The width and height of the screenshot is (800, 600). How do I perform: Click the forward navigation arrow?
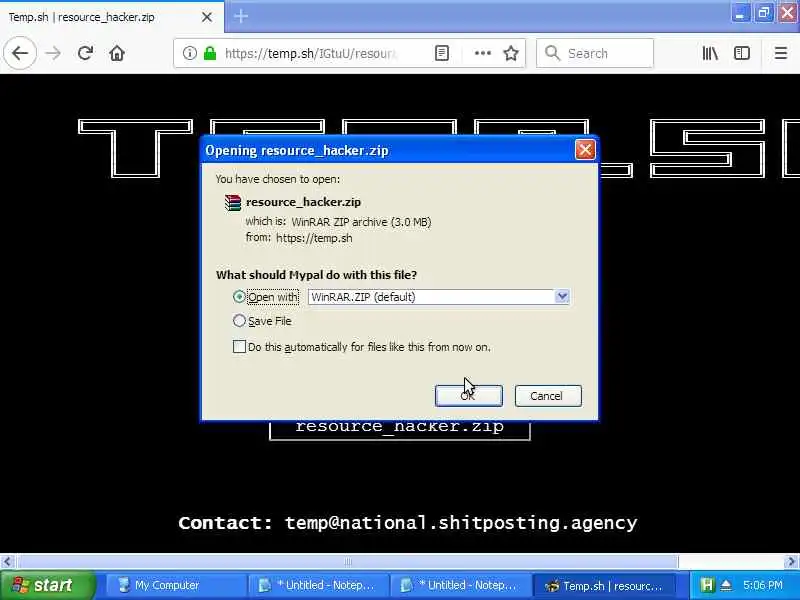coord(53,53)
